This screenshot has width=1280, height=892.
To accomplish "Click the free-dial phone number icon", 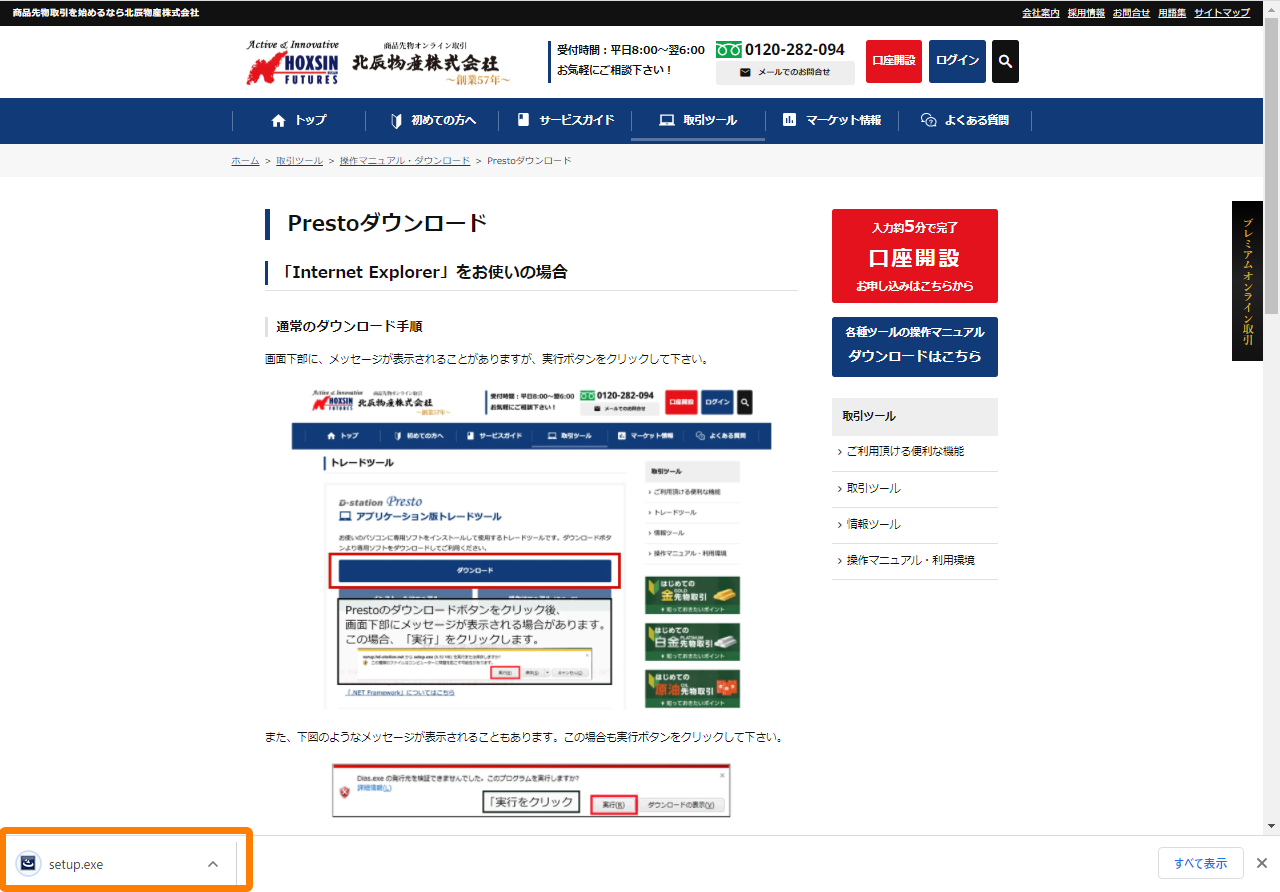I will 728,49.
